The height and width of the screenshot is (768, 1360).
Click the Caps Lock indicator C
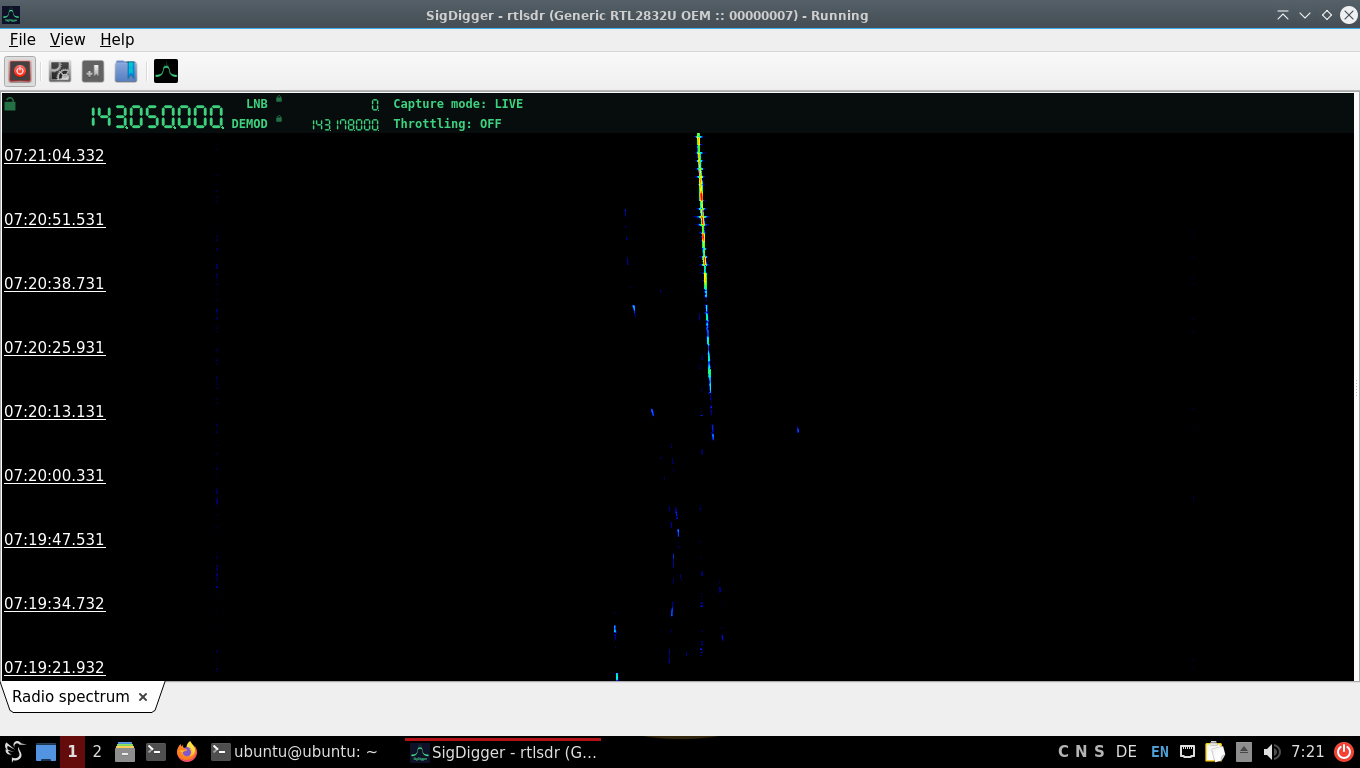[x=1064, y=752]
